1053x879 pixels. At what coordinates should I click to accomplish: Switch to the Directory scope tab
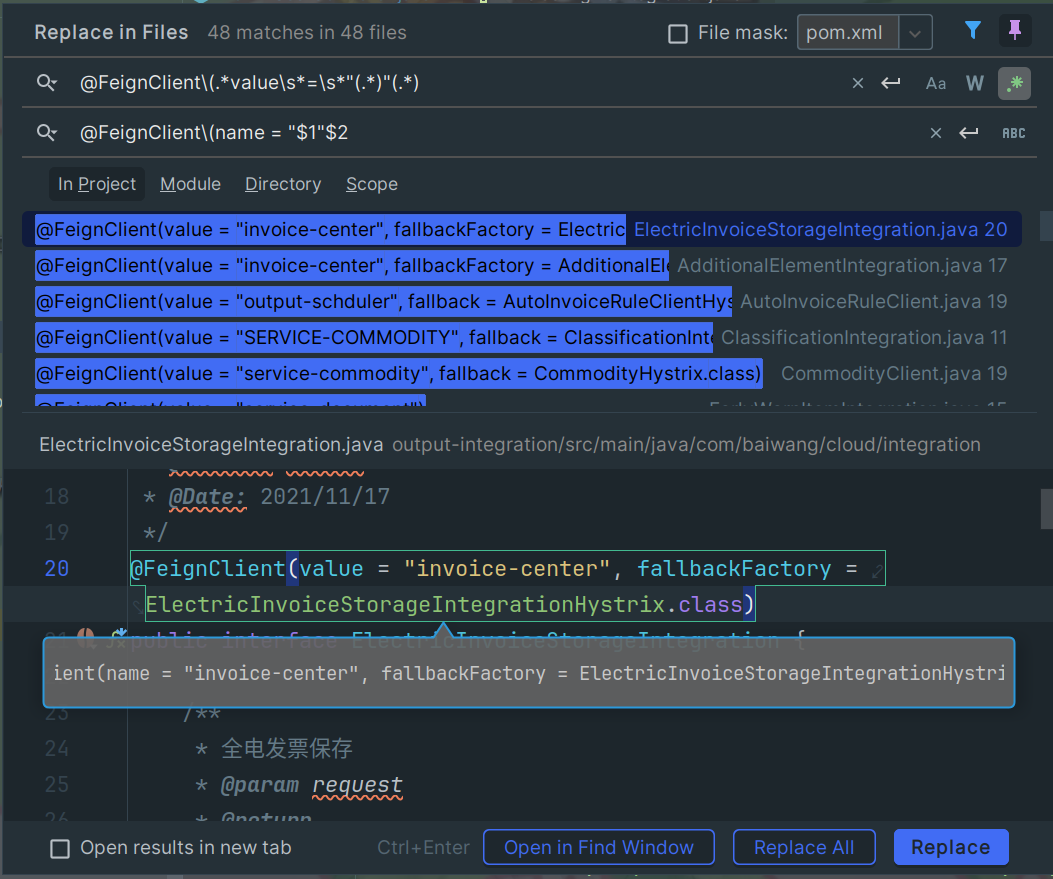(283, 184)
